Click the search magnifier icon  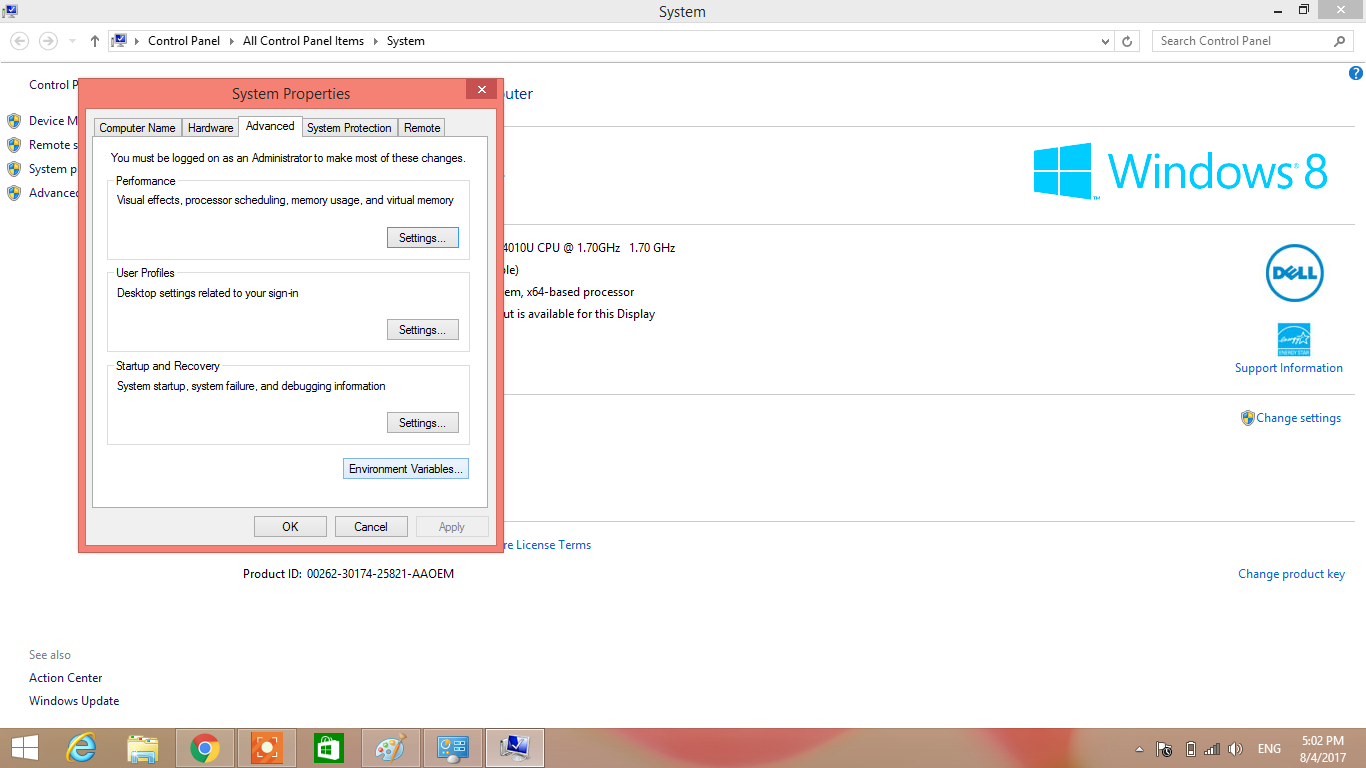coord(1340,41)
